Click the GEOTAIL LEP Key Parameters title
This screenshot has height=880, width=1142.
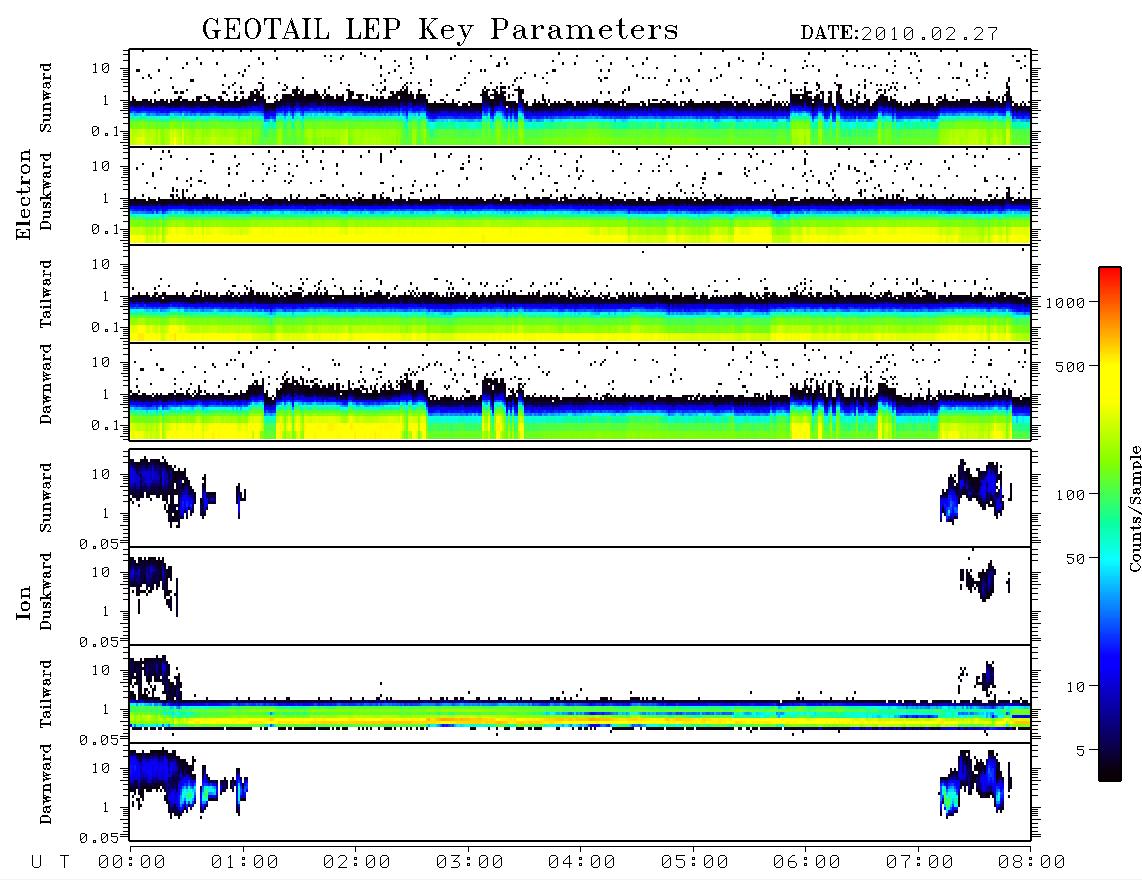click(x=440, y=30)
